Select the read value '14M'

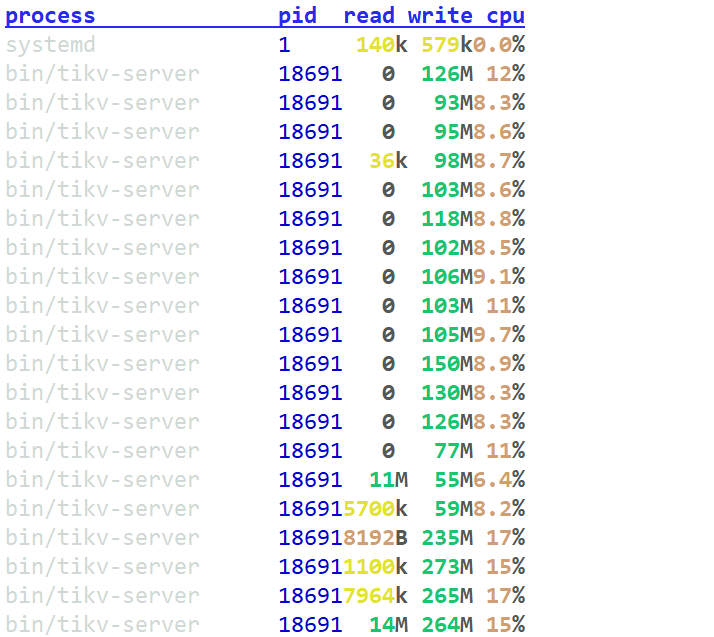click(x=388, y=625)
